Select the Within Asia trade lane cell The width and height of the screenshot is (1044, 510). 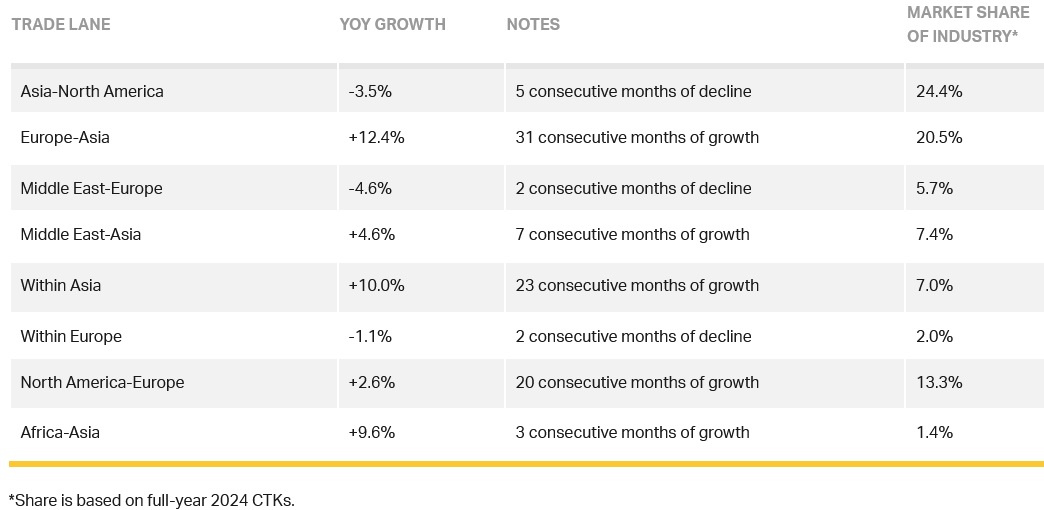(61, 285)
